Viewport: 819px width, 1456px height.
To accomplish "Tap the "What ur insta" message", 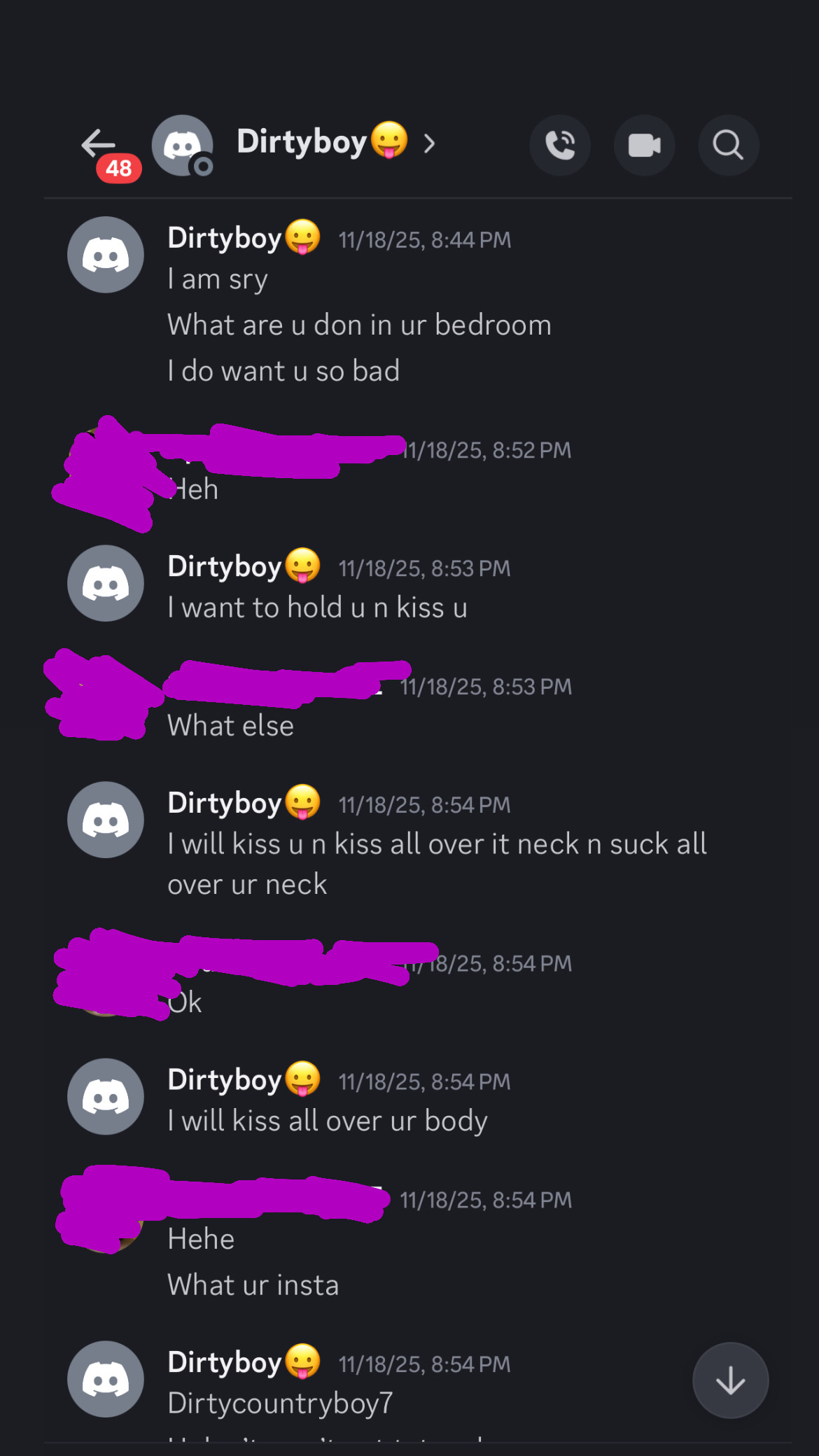I will [x=253, y=1285].
